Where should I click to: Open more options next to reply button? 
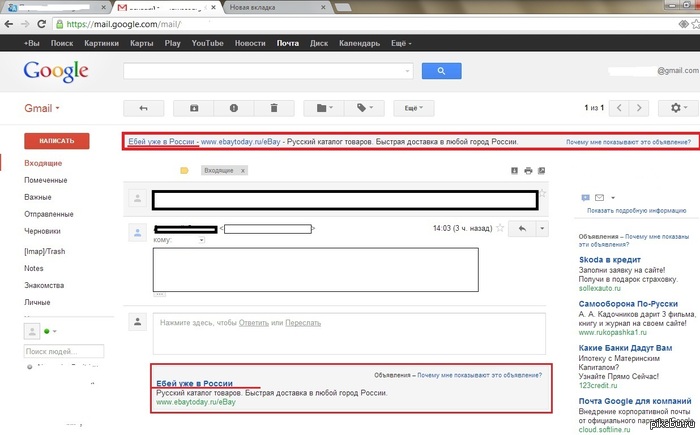tap(542, 229)
